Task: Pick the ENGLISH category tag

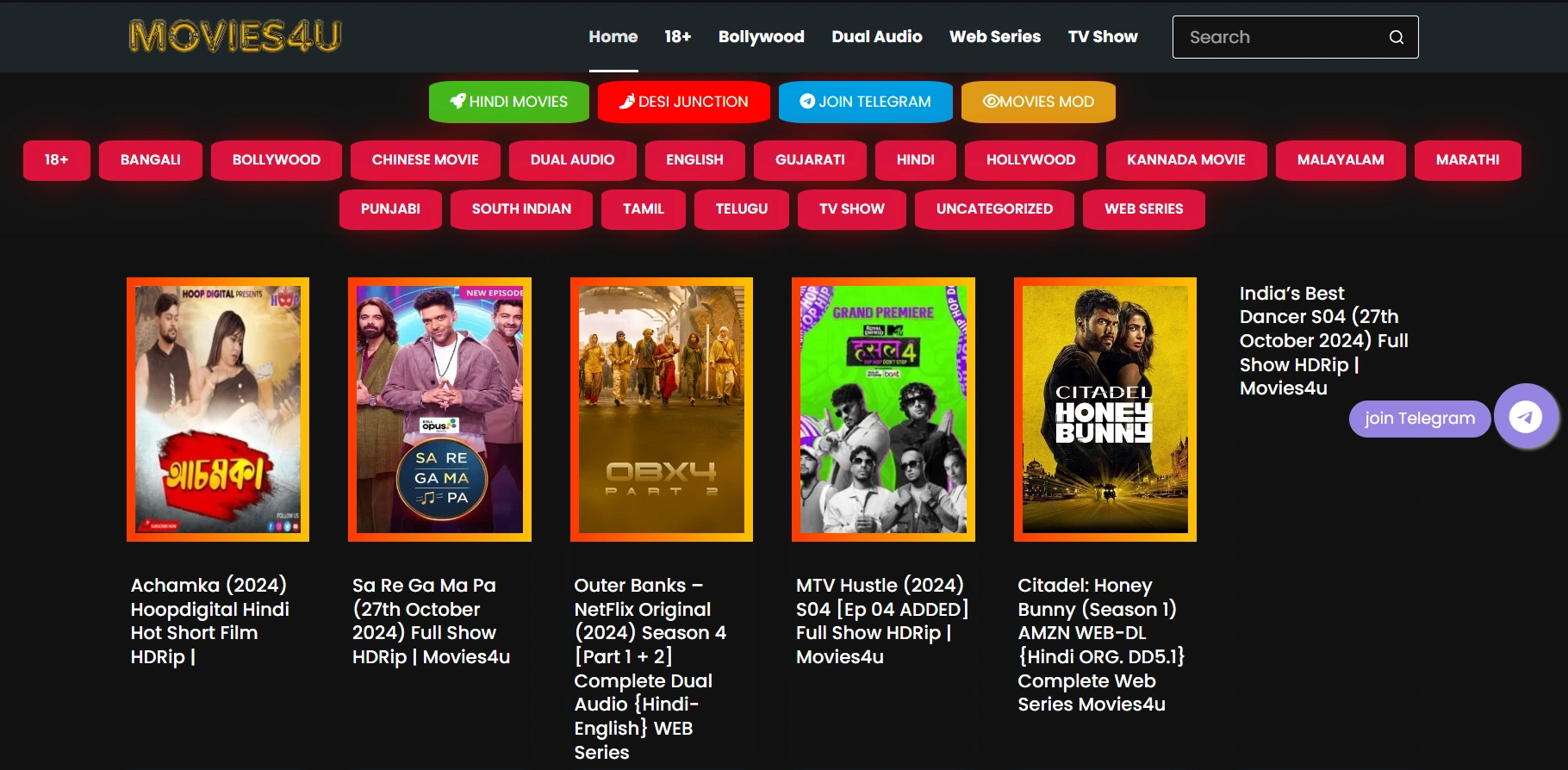Action: pos(695,160)
